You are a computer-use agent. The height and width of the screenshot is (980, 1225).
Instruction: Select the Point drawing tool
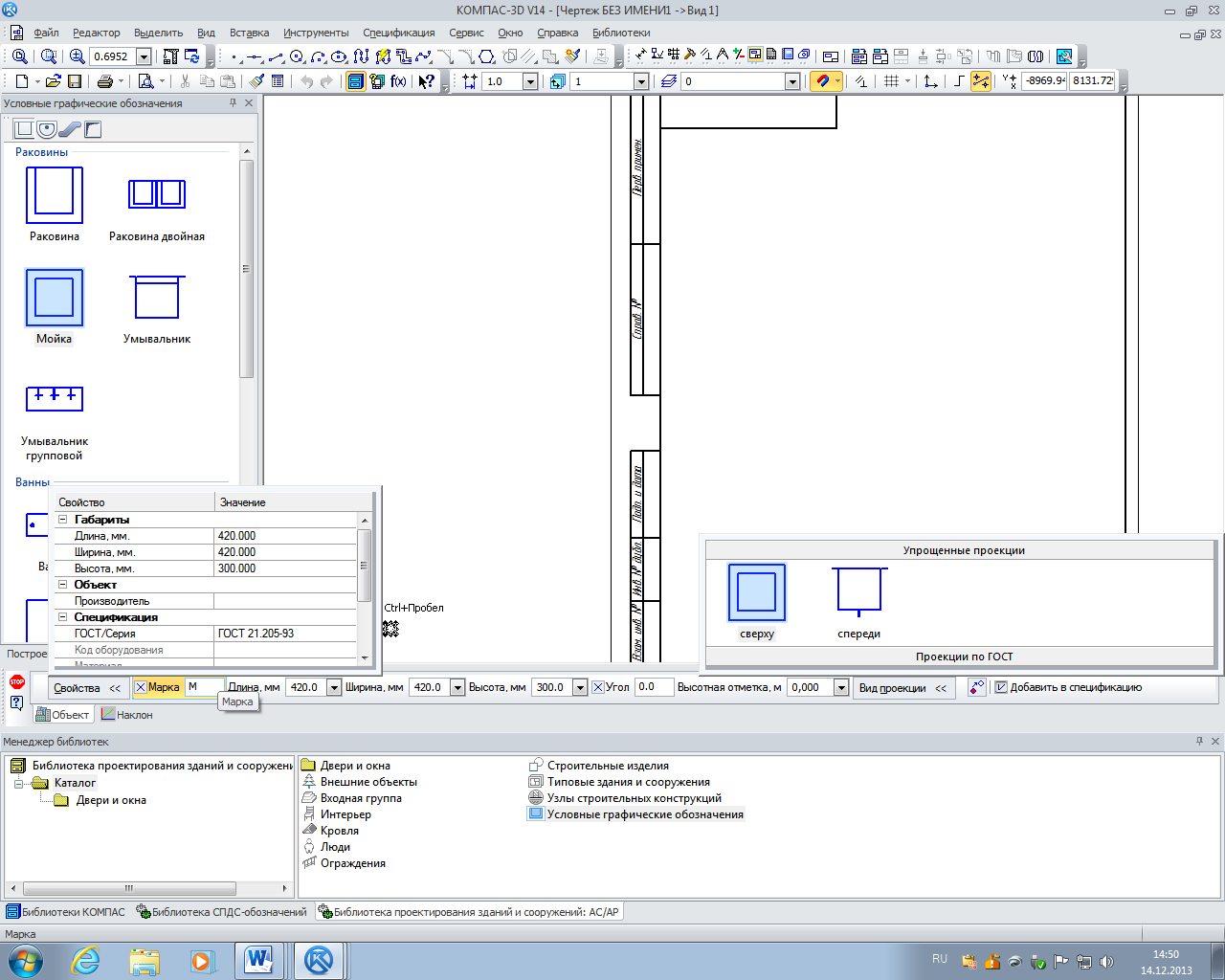coord(234,57)
